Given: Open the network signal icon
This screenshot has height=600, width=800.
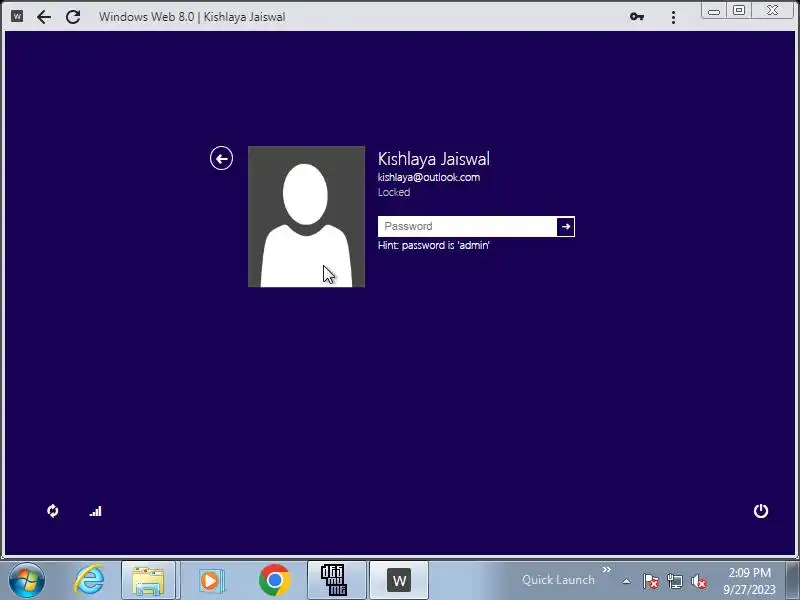Looking at the screenshot, I should (x=96, y=511).
